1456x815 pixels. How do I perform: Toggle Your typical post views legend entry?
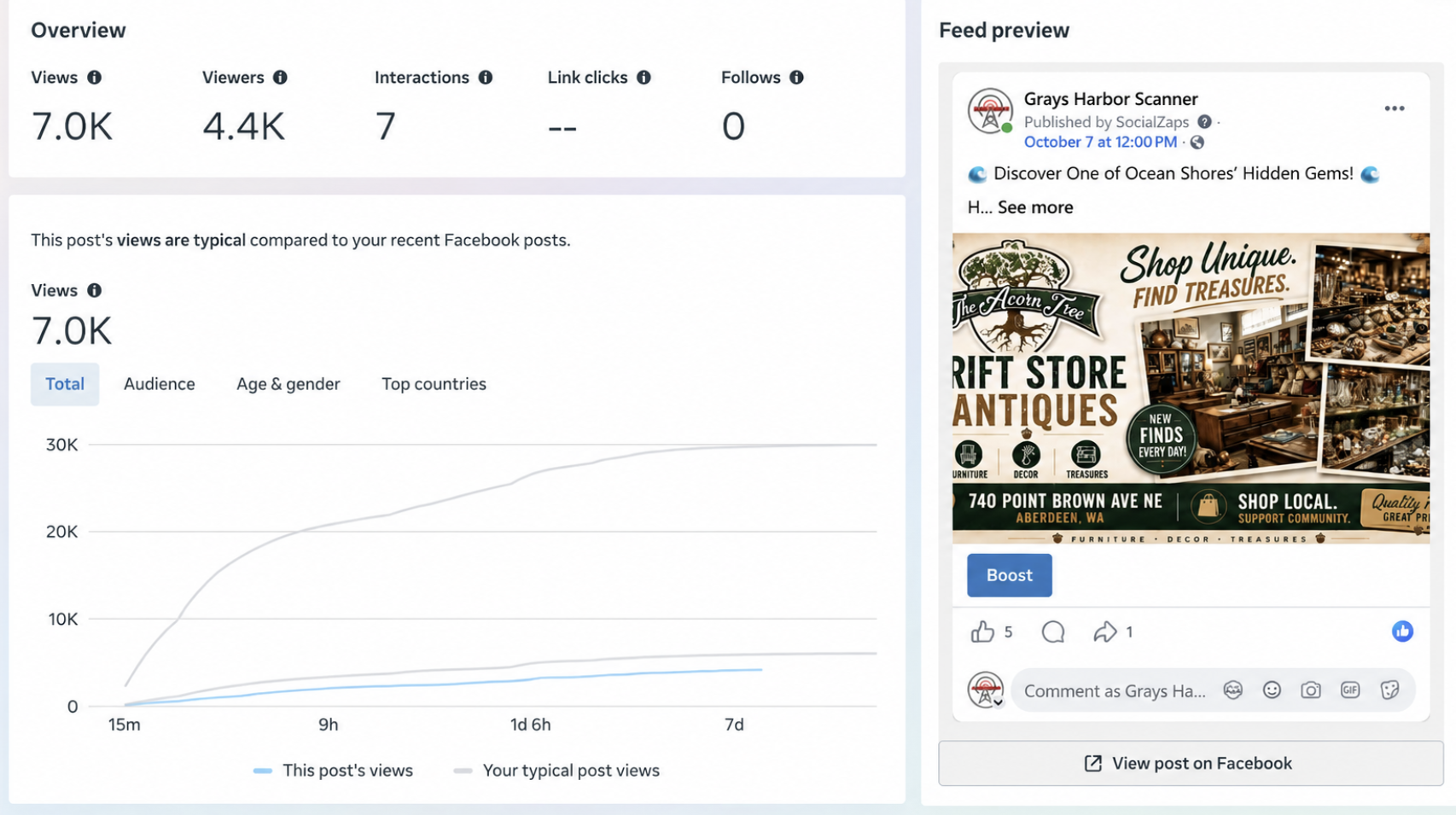pos(556,771)
